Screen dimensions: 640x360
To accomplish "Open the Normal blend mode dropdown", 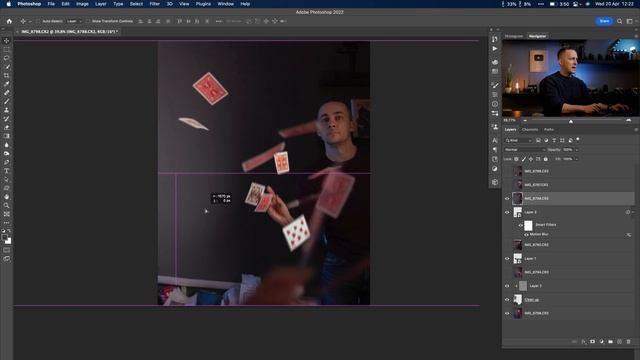I will click(524, 150).
